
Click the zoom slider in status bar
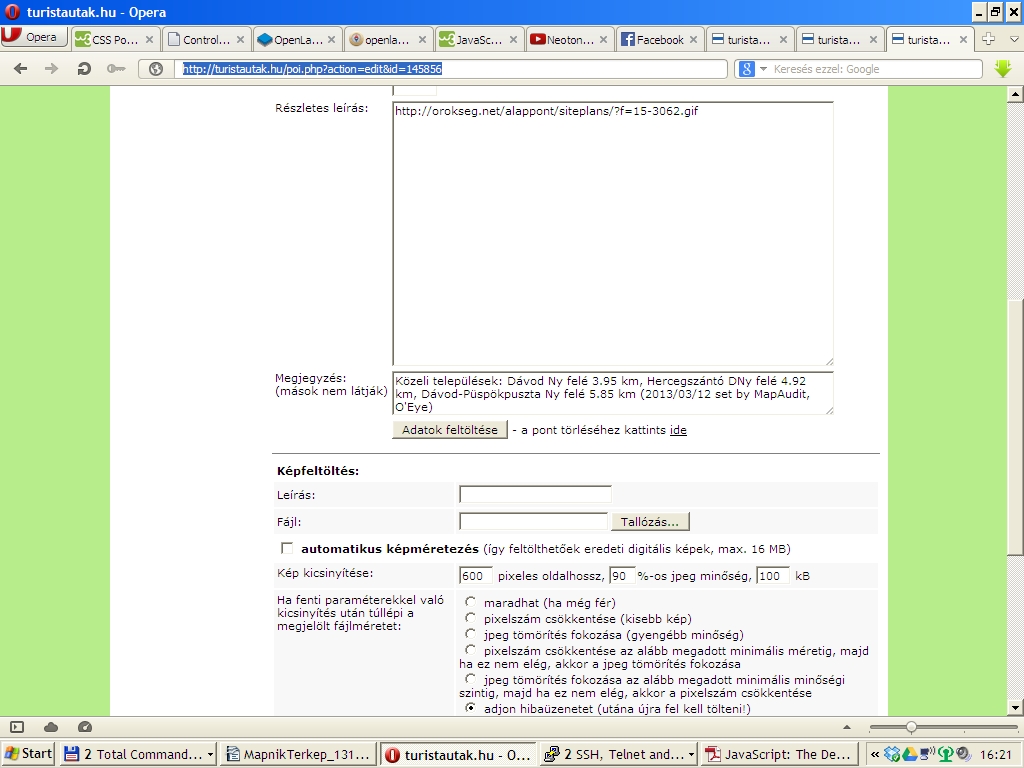910,727
